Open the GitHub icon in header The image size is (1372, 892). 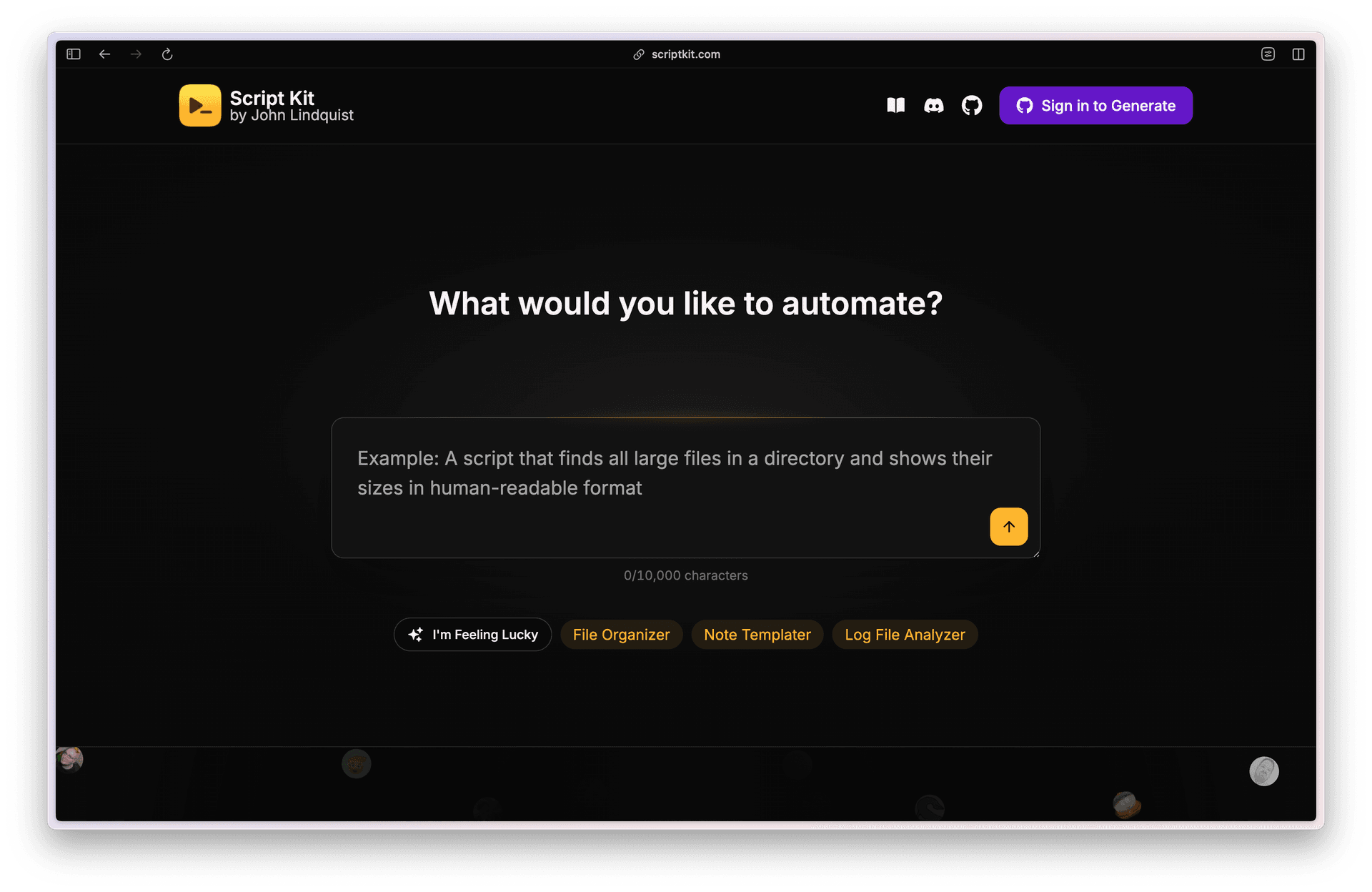pyautogui.click(x=971, y=106)
